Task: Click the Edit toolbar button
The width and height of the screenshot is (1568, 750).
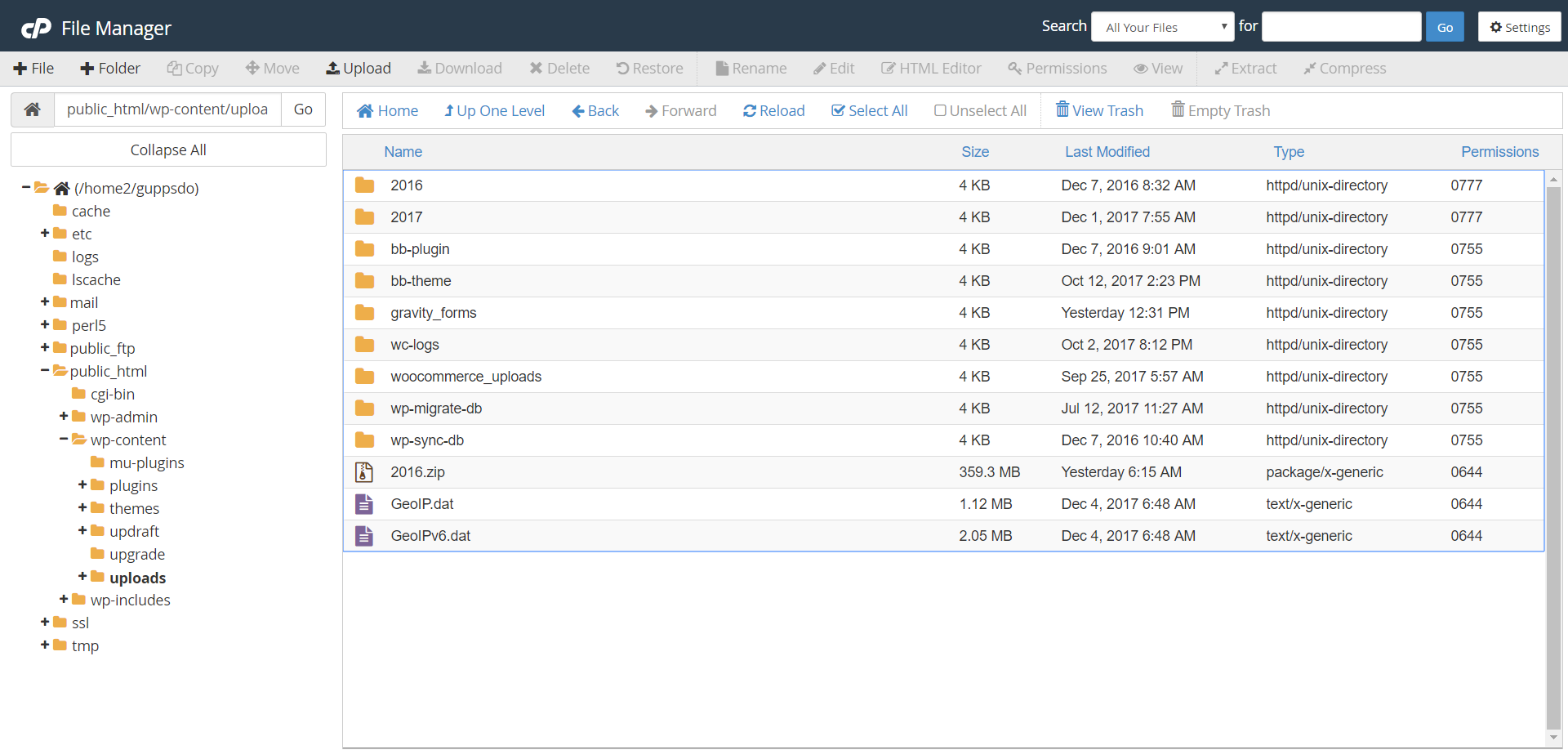Action: [834, 69]
